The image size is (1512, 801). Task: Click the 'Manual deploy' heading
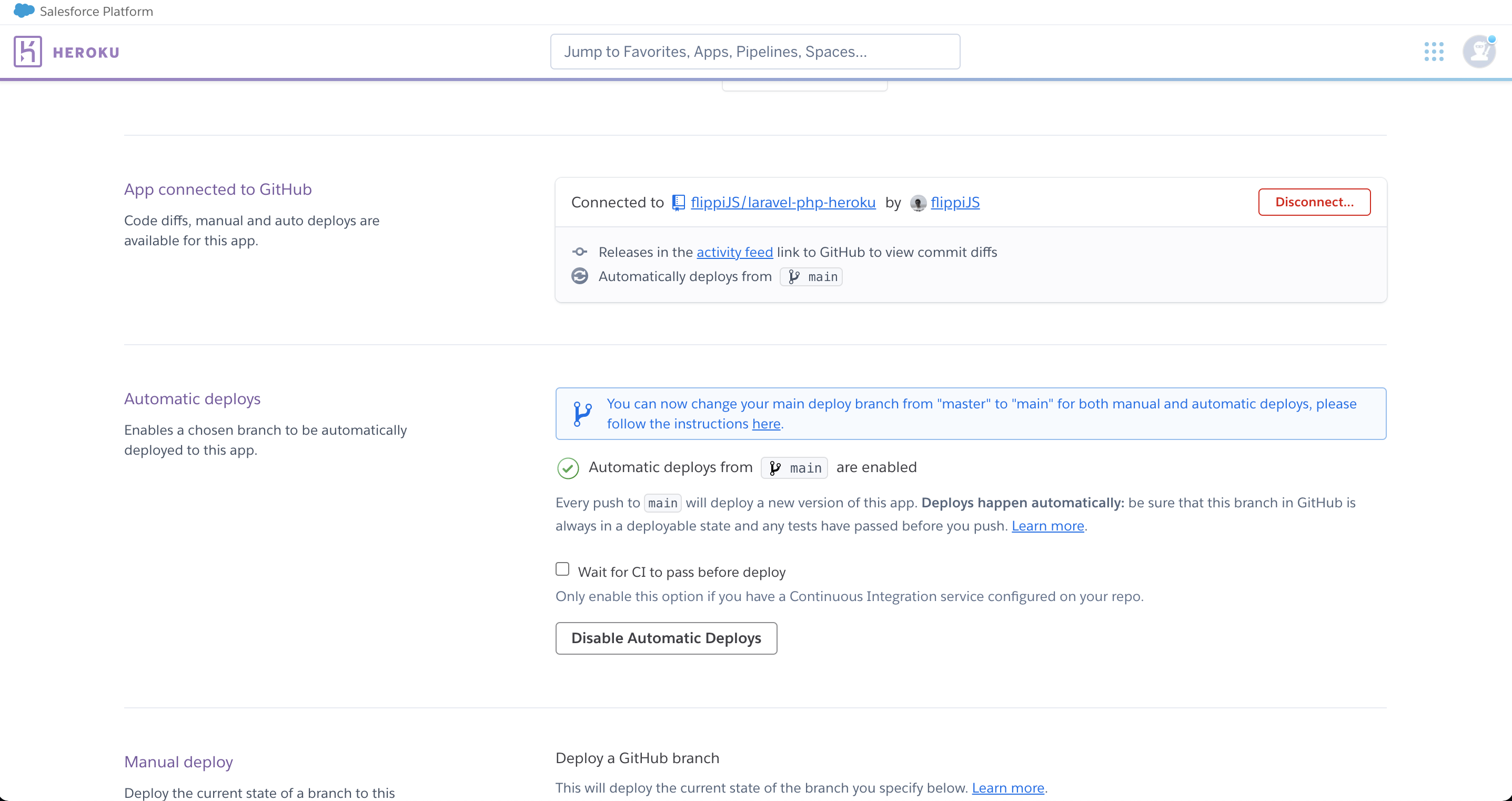178,762
